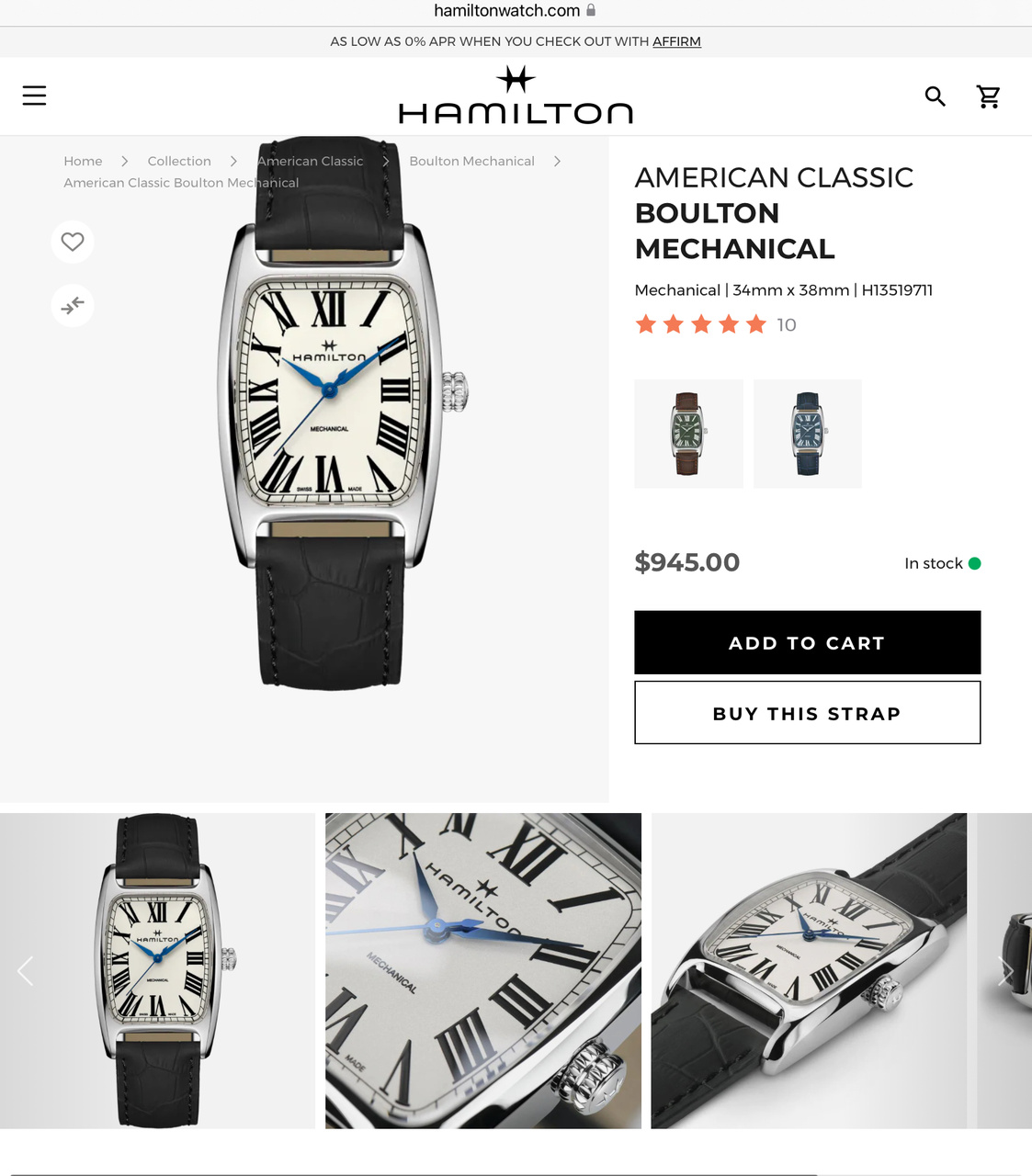1032x1176 pixels.
Task: Show next gallery image arrow
Action: (1006, 971)
